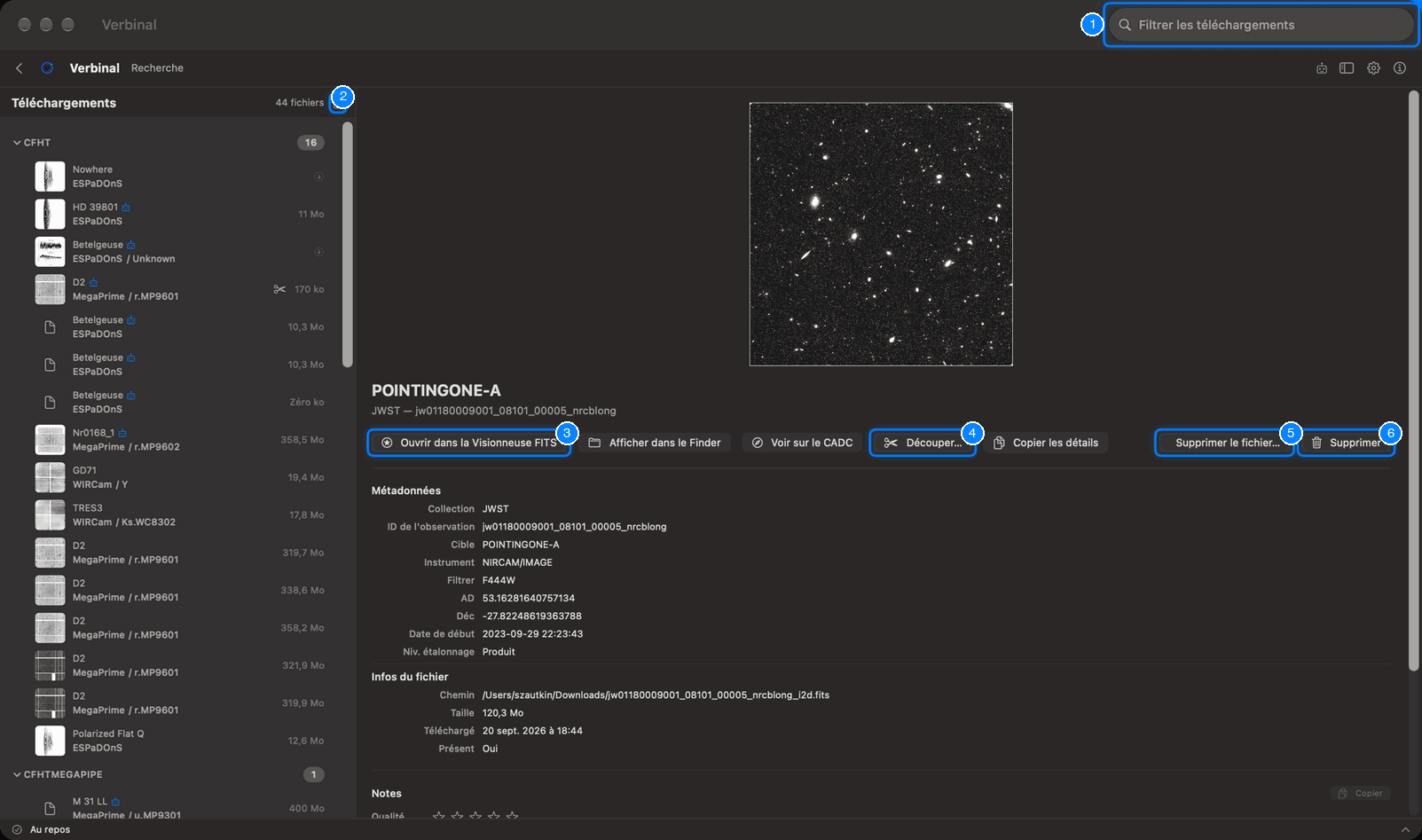Select the D2 row sized 358,2 Mo
Viewport: 1422px width, 840px height.
179,628
